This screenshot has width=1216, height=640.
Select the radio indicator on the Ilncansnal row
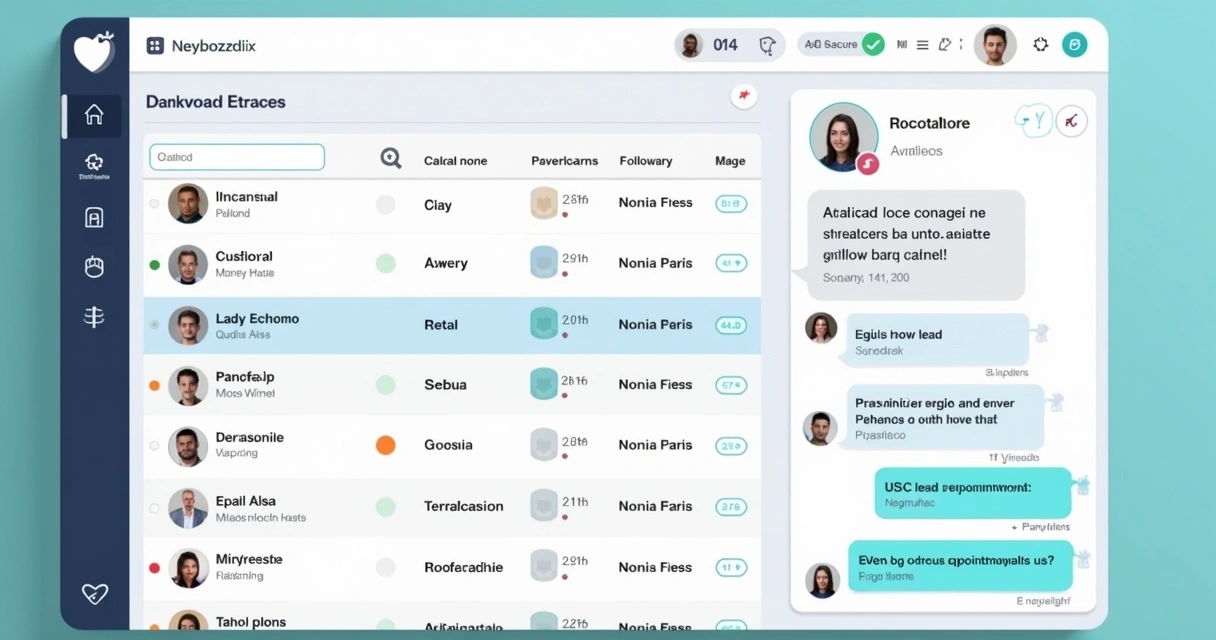(152, 203)
